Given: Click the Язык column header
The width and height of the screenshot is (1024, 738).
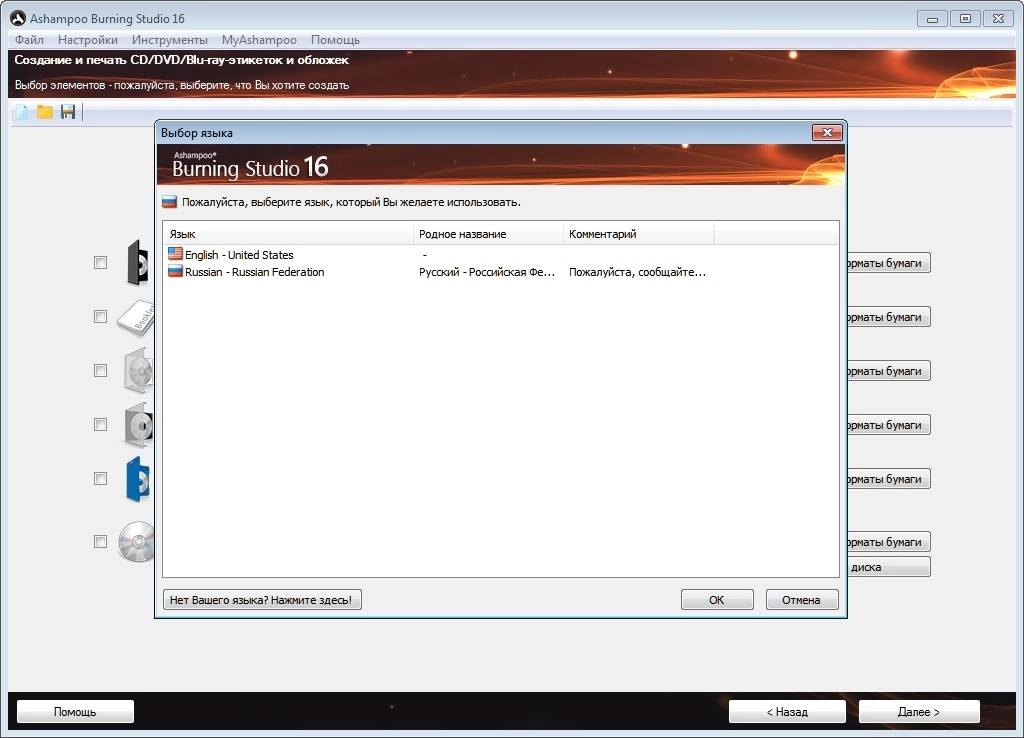Looking at the screenshot, I should [288, 234].
